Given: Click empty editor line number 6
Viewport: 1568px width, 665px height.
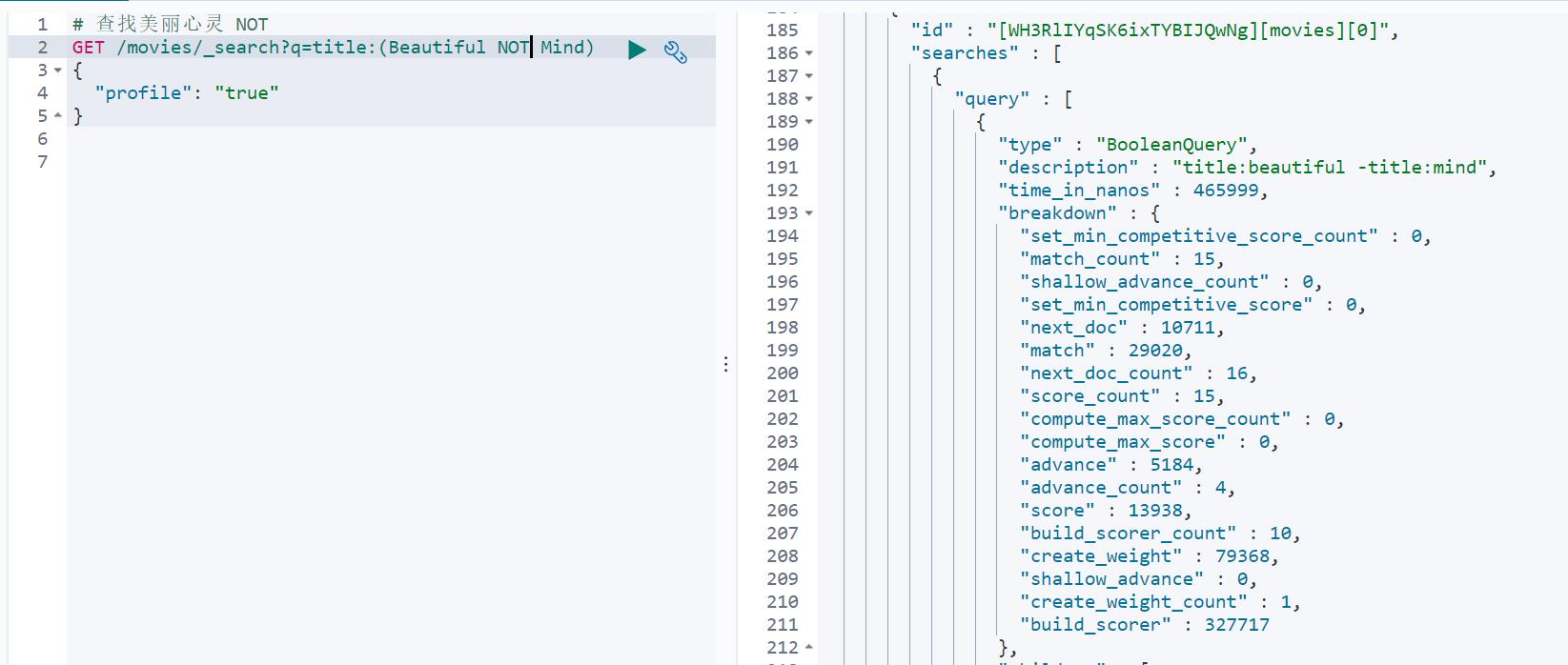Looking at the screenshot, I should tap(42, 139).
